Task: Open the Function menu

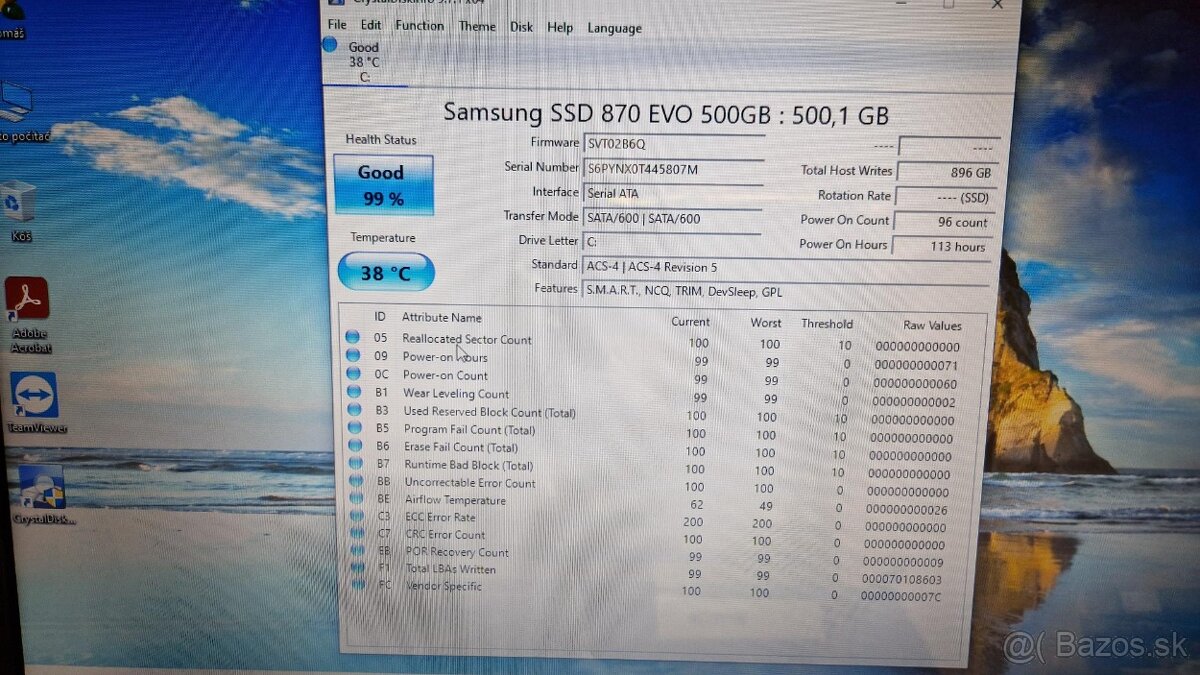Action: point(419,26)
